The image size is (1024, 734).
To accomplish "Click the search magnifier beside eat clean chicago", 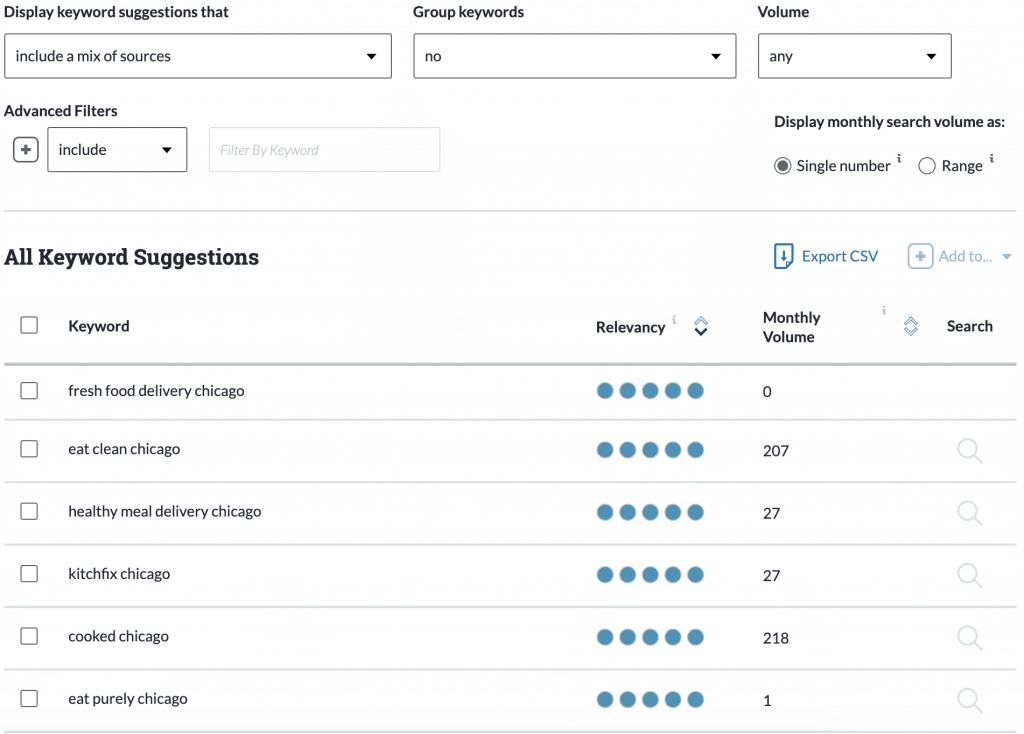I will coord(968,451).
